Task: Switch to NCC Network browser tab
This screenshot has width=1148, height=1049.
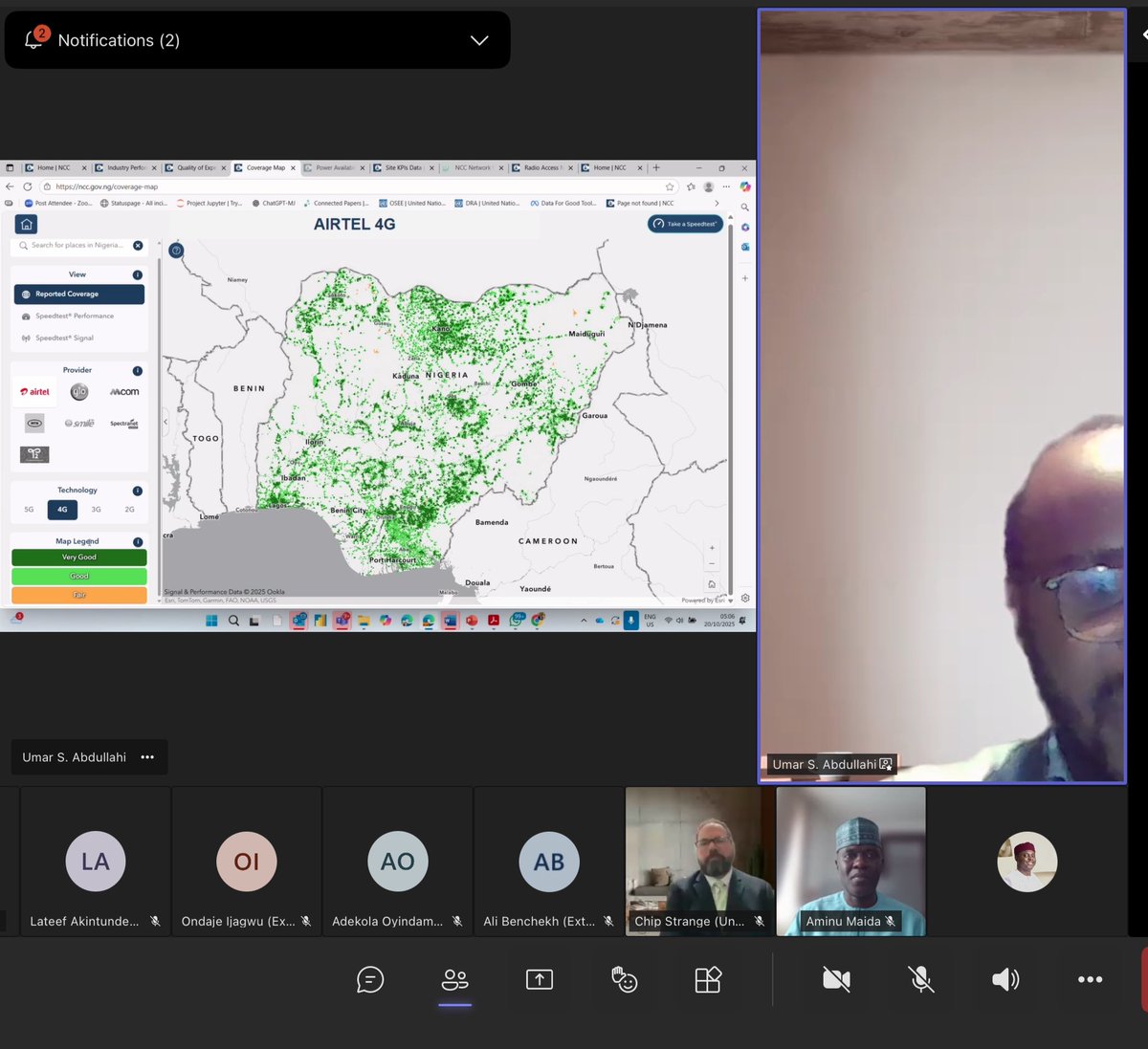Action: pos(474,167)
